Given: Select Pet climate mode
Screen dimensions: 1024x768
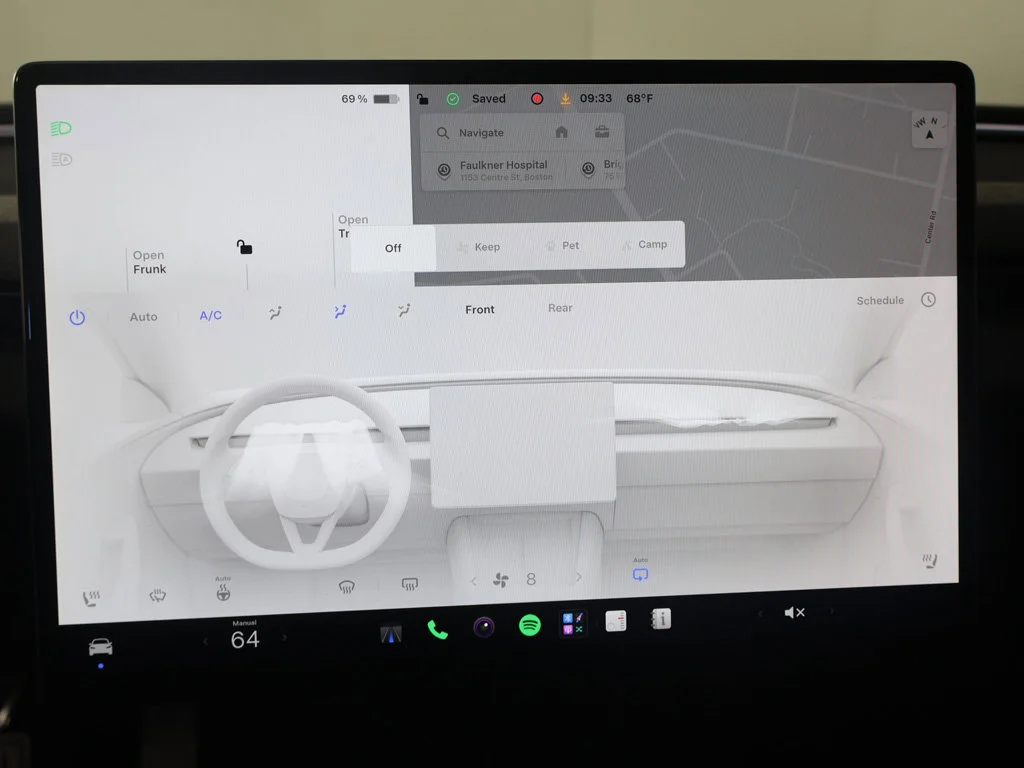Looking at the screenshot, I should click(x=562, y=246).
